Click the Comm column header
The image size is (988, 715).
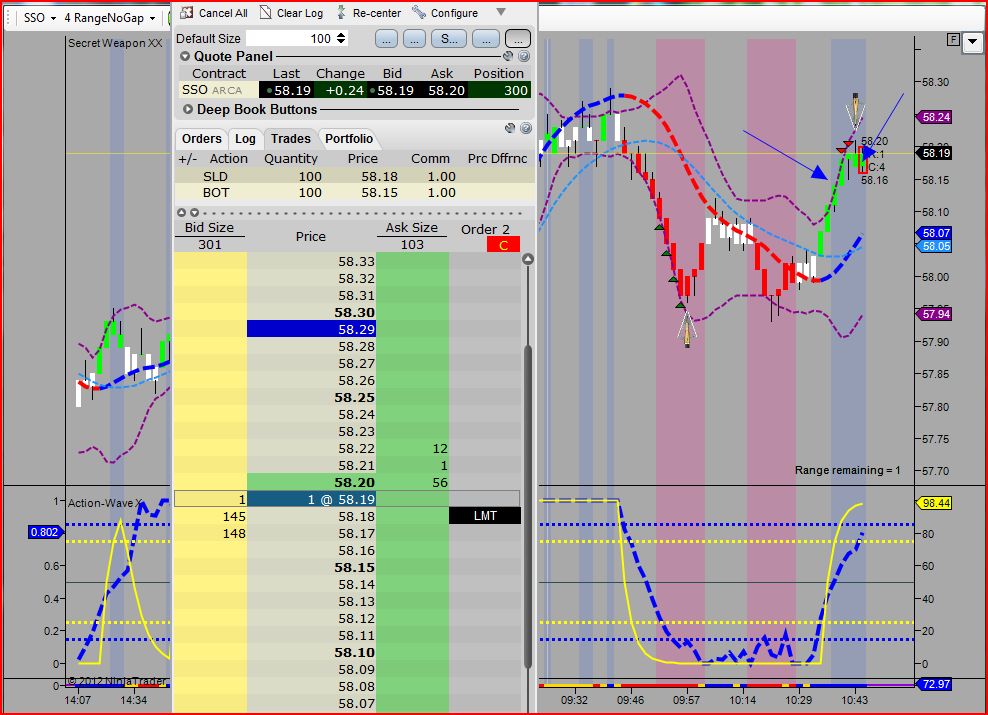(x=430, y=159)
